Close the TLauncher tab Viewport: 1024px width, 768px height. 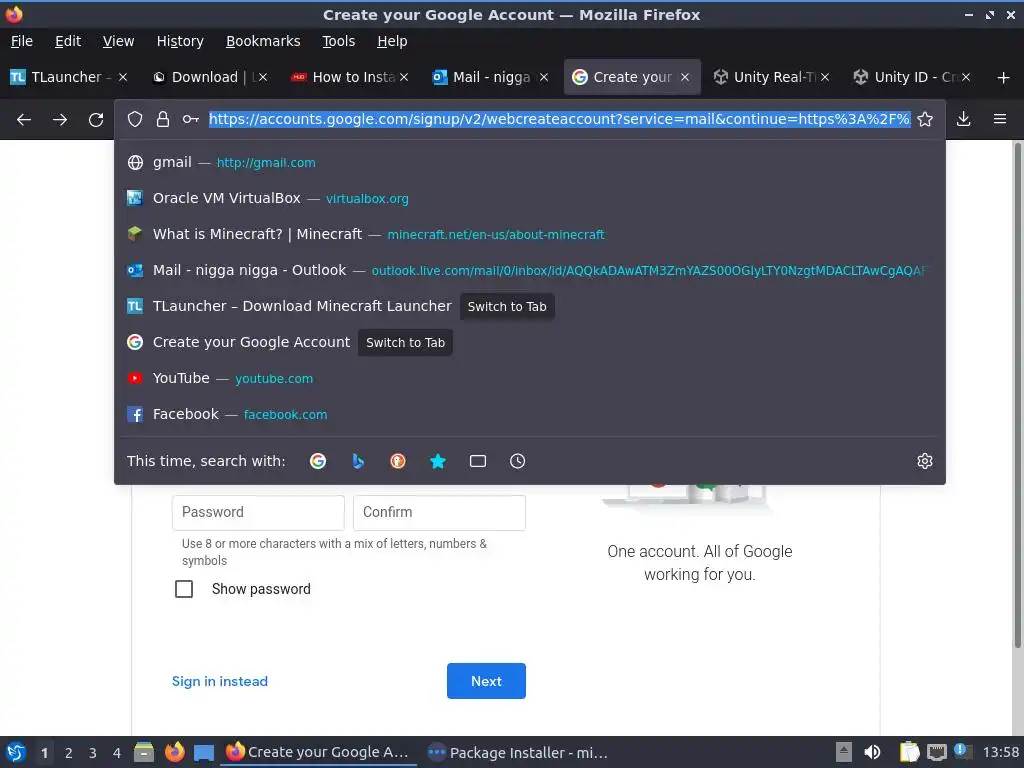coord(123,77)
